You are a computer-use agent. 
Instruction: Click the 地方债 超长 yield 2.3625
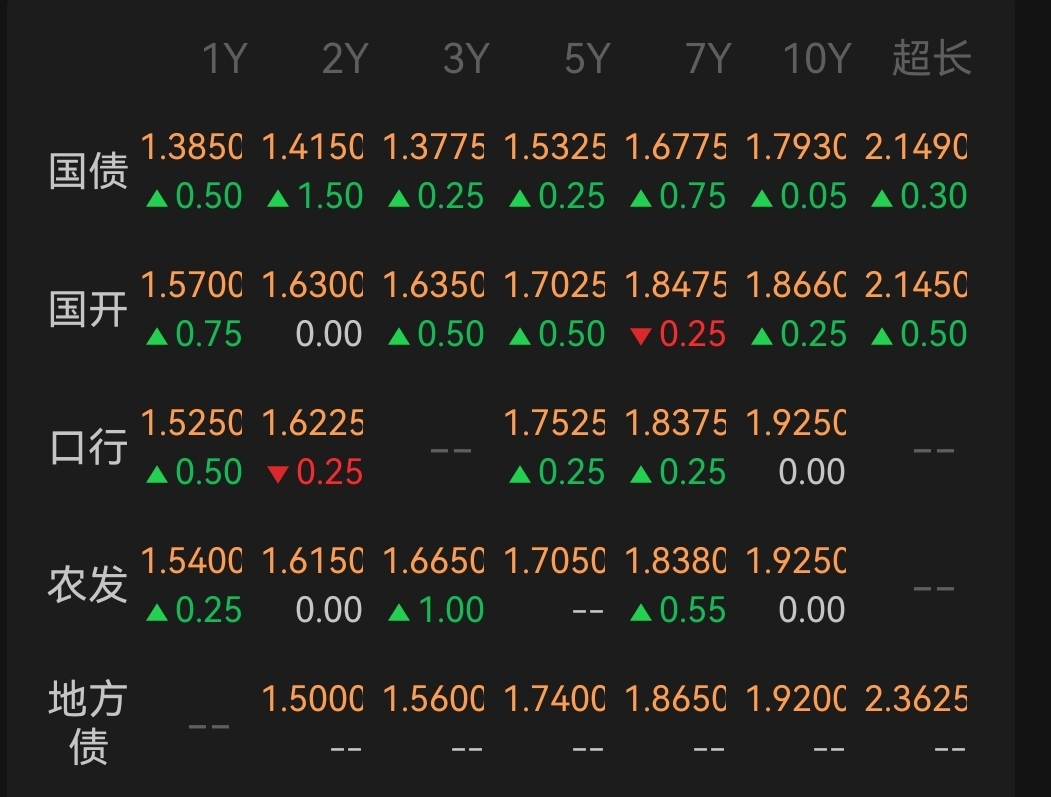(916, 700)
